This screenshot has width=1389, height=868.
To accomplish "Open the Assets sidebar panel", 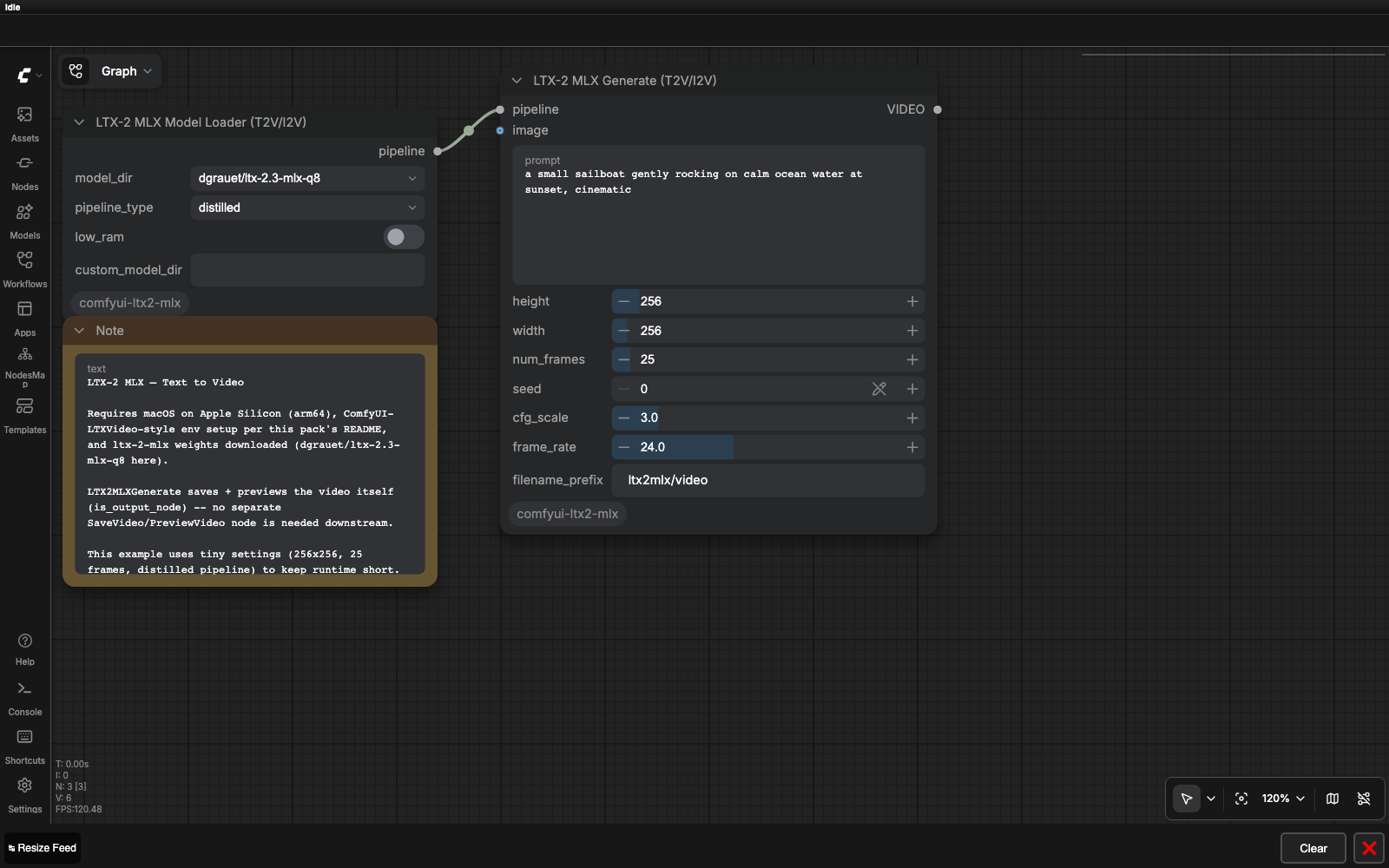I will (25, 124).
